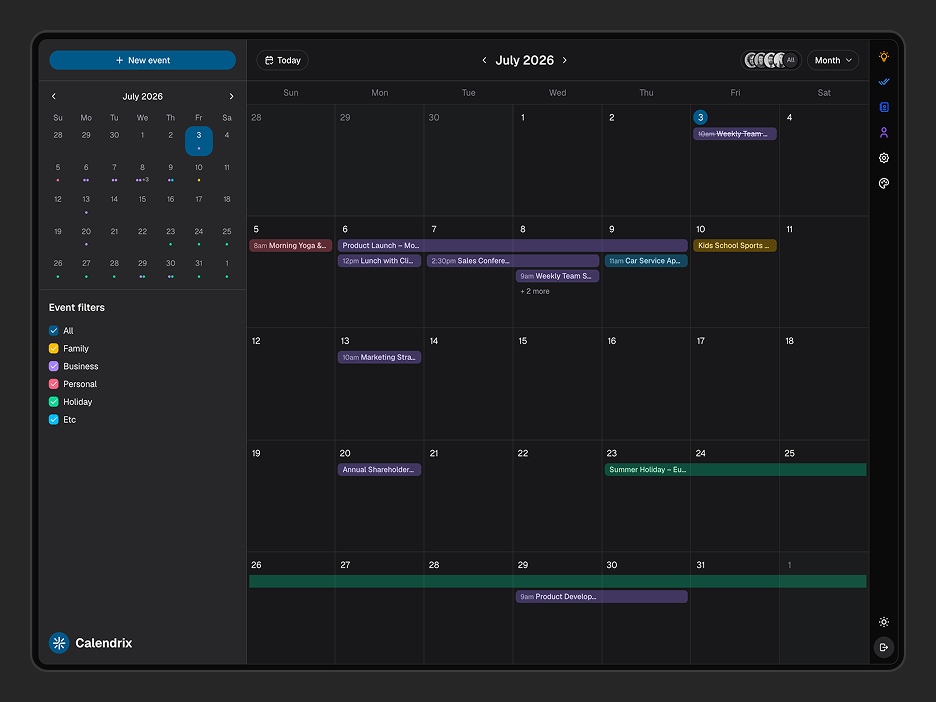Toggle light mode sun icon
936x702 pixels.
[883, 622]
